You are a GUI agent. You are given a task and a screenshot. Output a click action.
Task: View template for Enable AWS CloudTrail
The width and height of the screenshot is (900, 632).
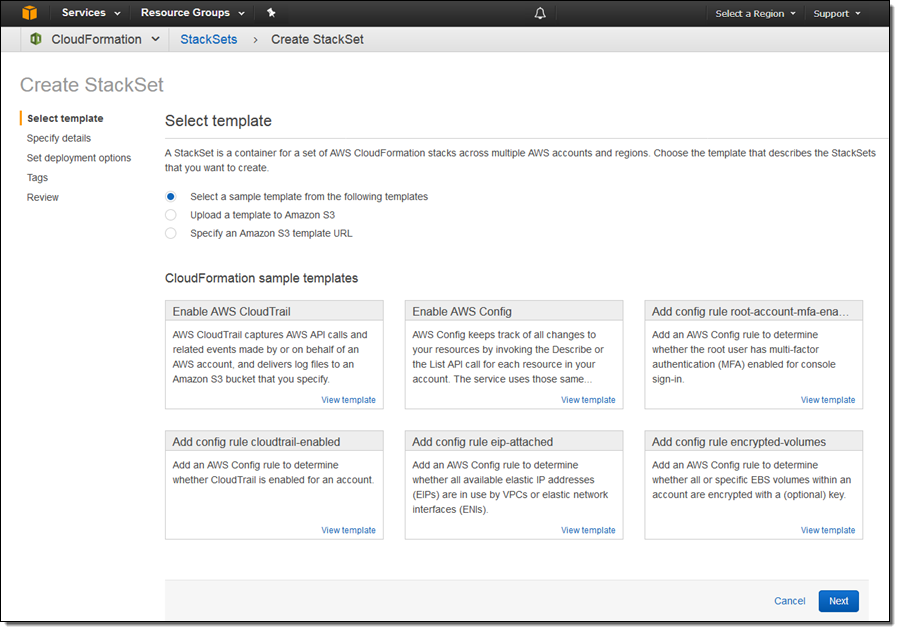[x=348, y=400]
